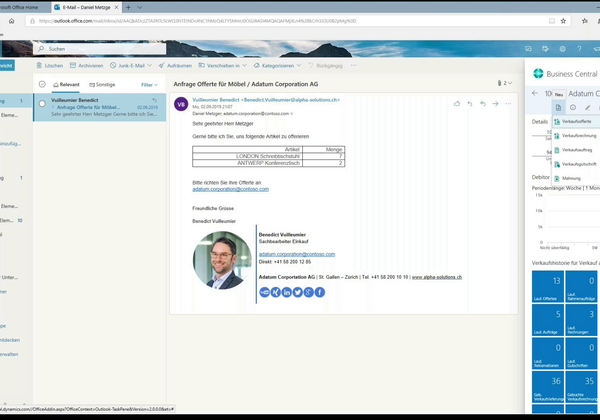This screenshot has width=600, height=420.
Task: Click the Outlook Suchen search field
Action: point(100,49)
